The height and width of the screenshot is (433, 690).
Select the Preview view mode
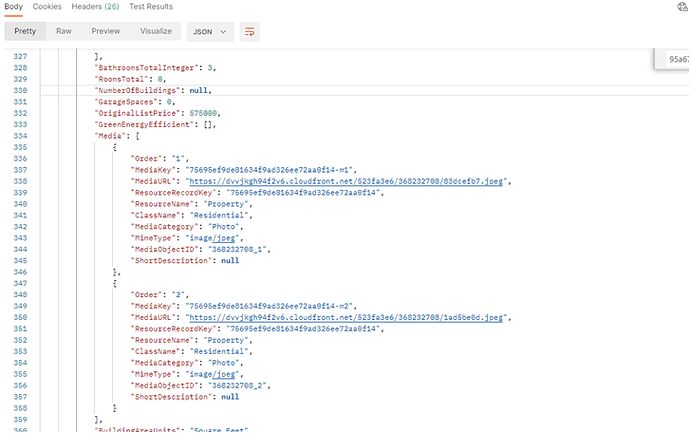tap(106, 31)
